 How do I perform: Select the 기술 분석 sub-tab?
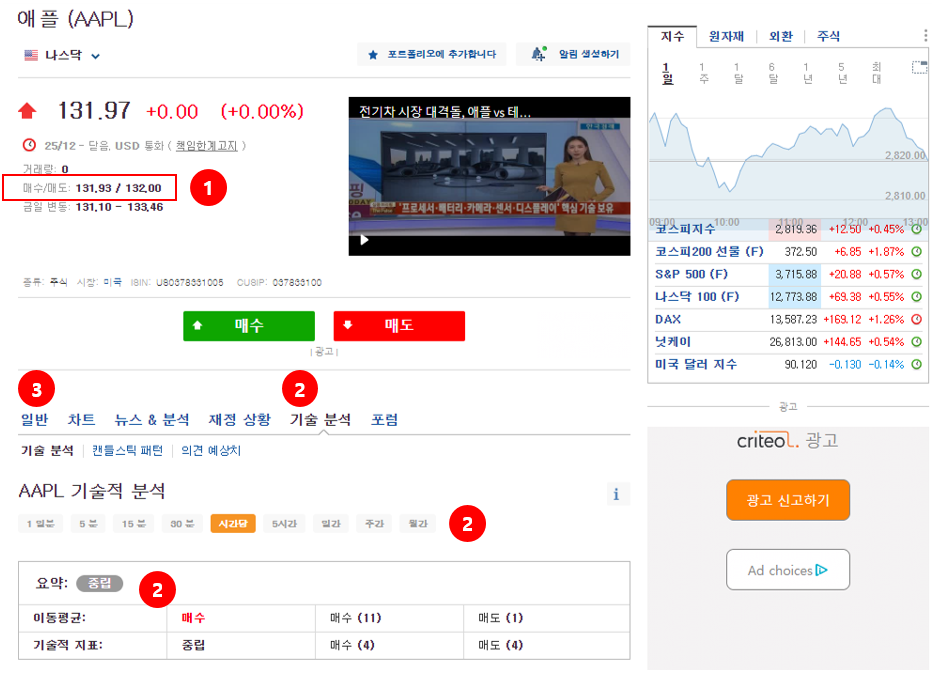[47, 450]
